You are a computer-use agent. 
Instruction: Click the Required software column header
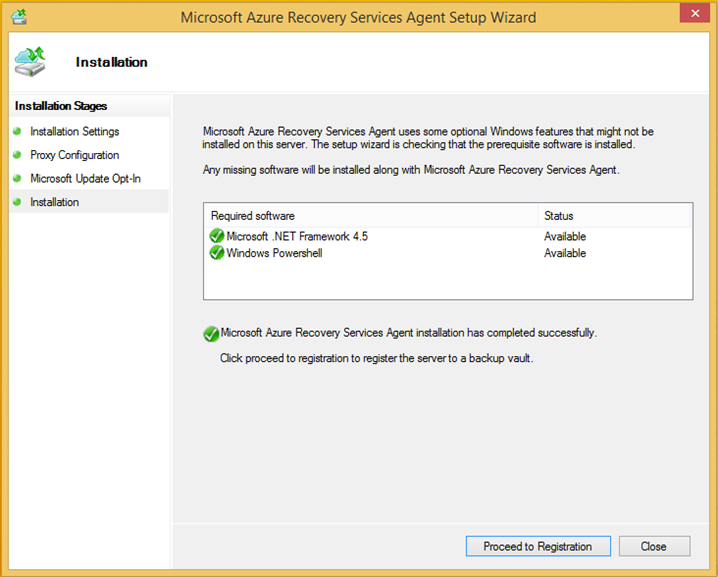coord(371,216)
